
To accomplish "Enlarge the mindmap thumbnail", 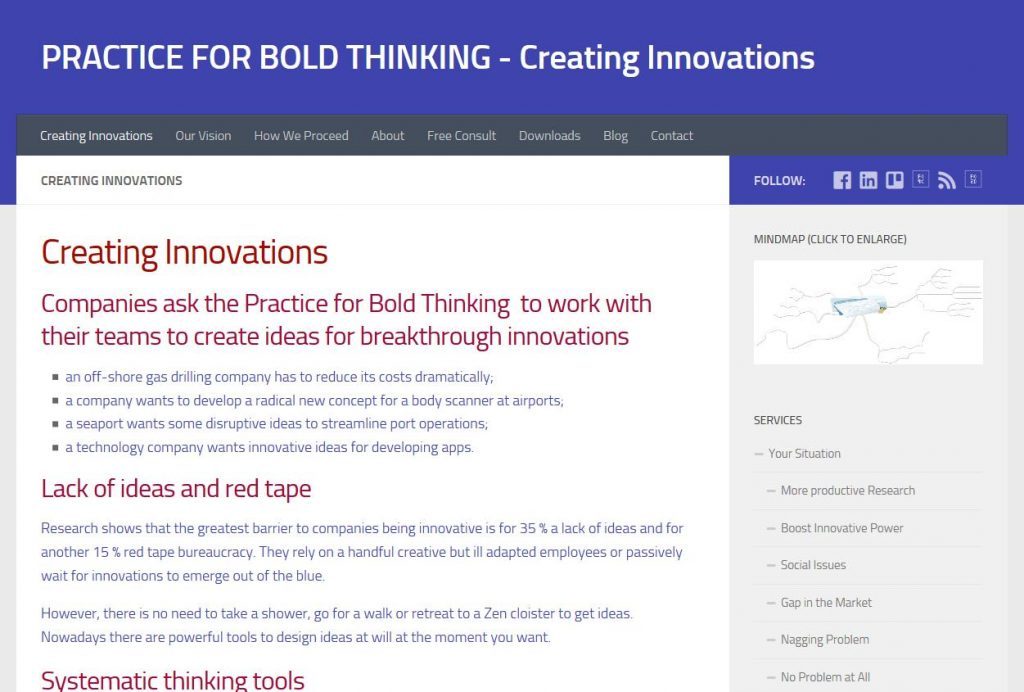I will click(x=868, y=312).
